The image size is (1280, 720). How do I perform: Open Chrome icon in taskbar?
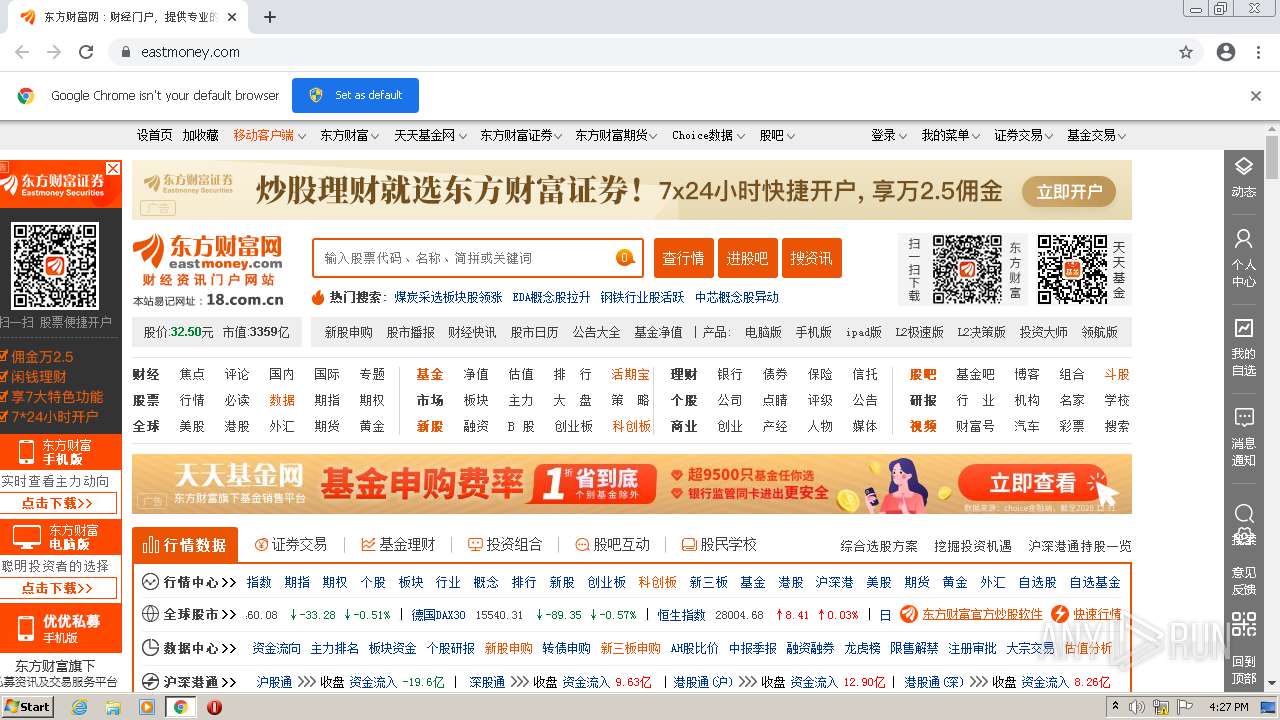click(180, 707)
